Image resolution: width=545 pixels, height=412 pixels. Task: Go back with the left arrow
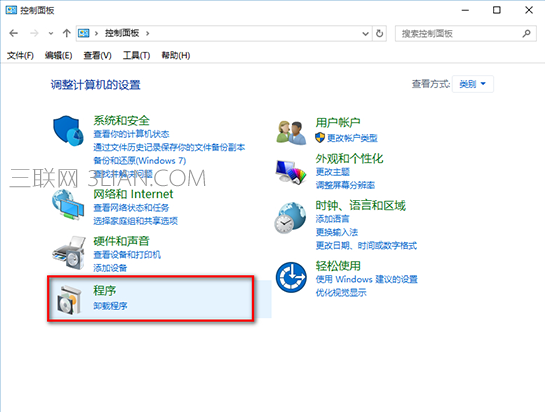14,33
